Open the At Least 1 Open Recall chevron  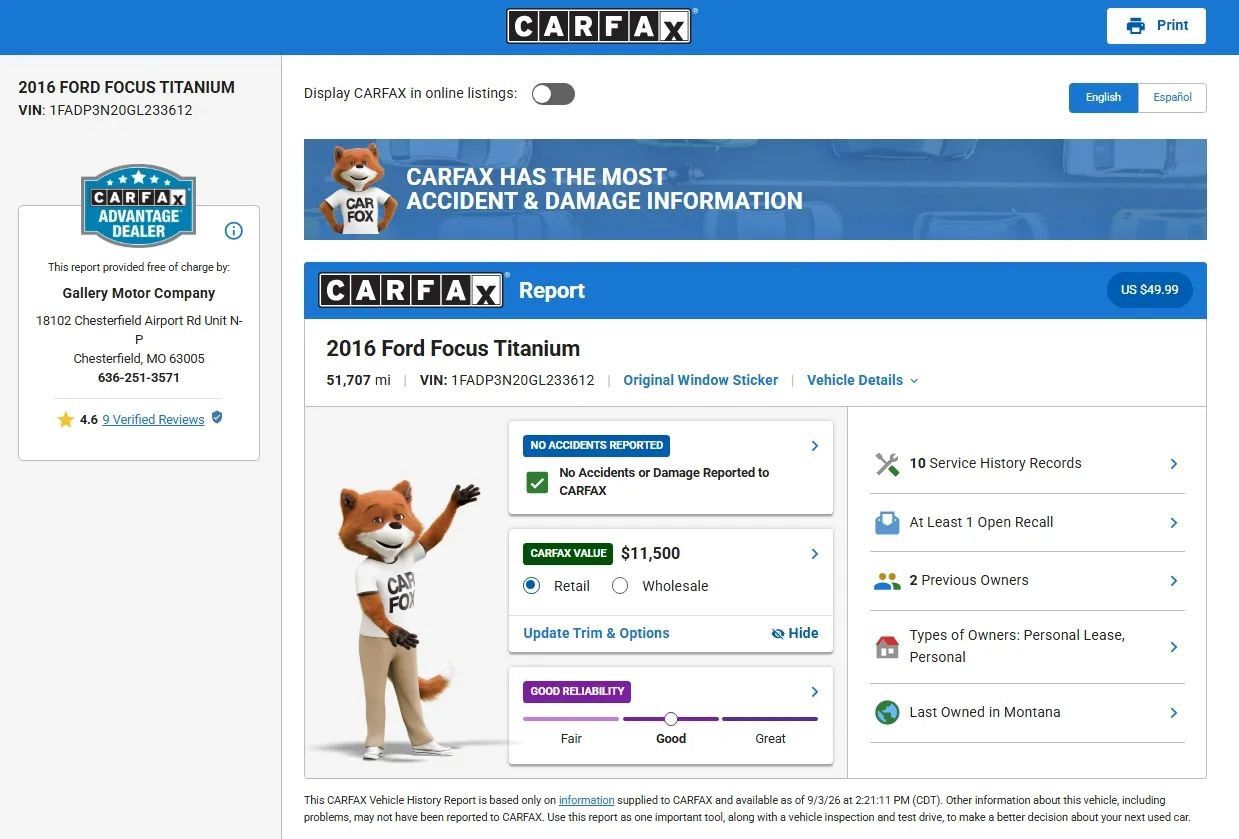tap(1174, 523)
